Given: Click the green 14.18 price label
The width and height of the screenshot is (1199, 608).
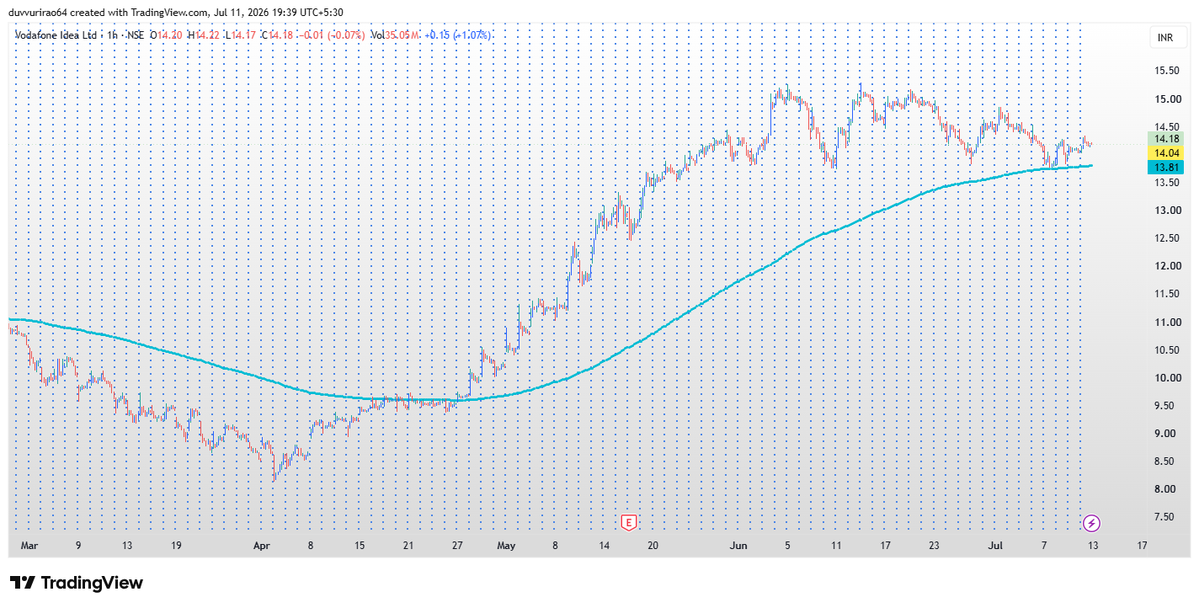Looking at the screenshot, I should 1166,138.
